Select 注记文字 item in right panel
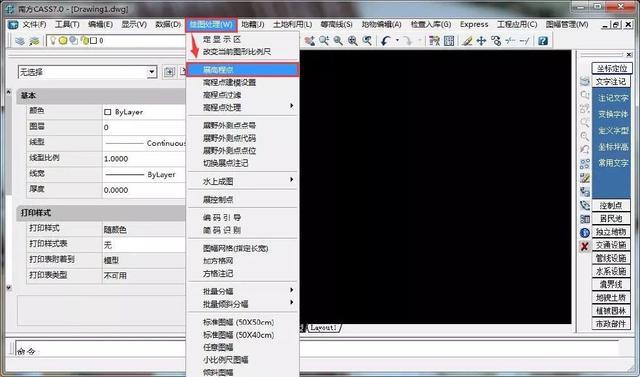 pyautogui.click(x=613, y=98)
